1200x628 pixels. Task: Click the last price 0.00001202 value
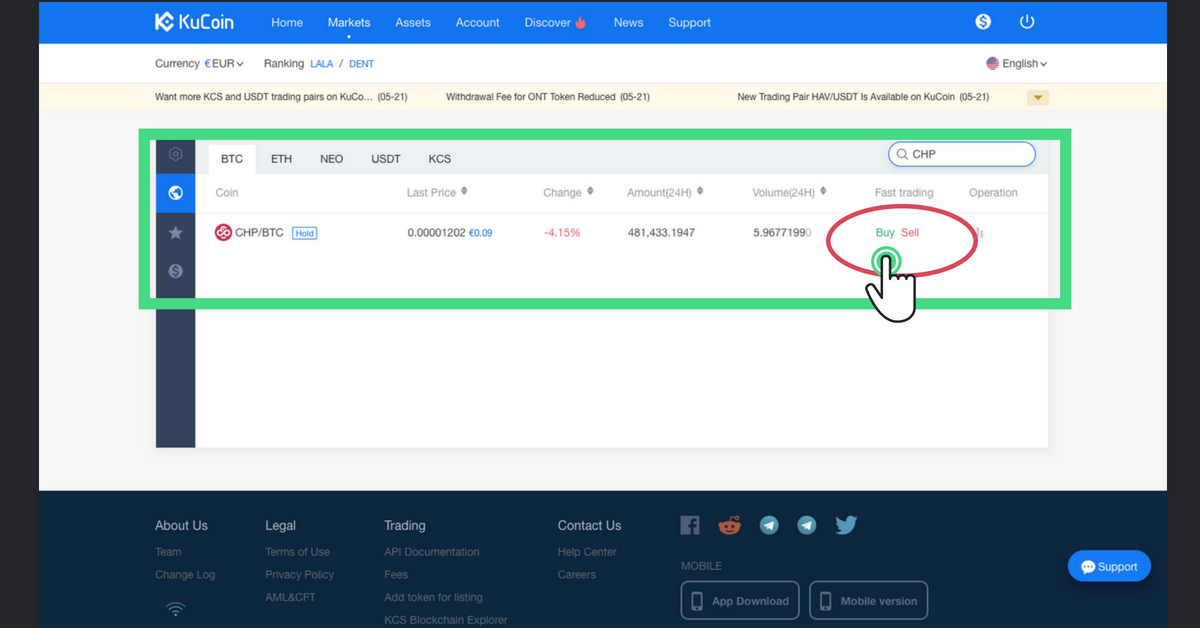tap(436, 233)
